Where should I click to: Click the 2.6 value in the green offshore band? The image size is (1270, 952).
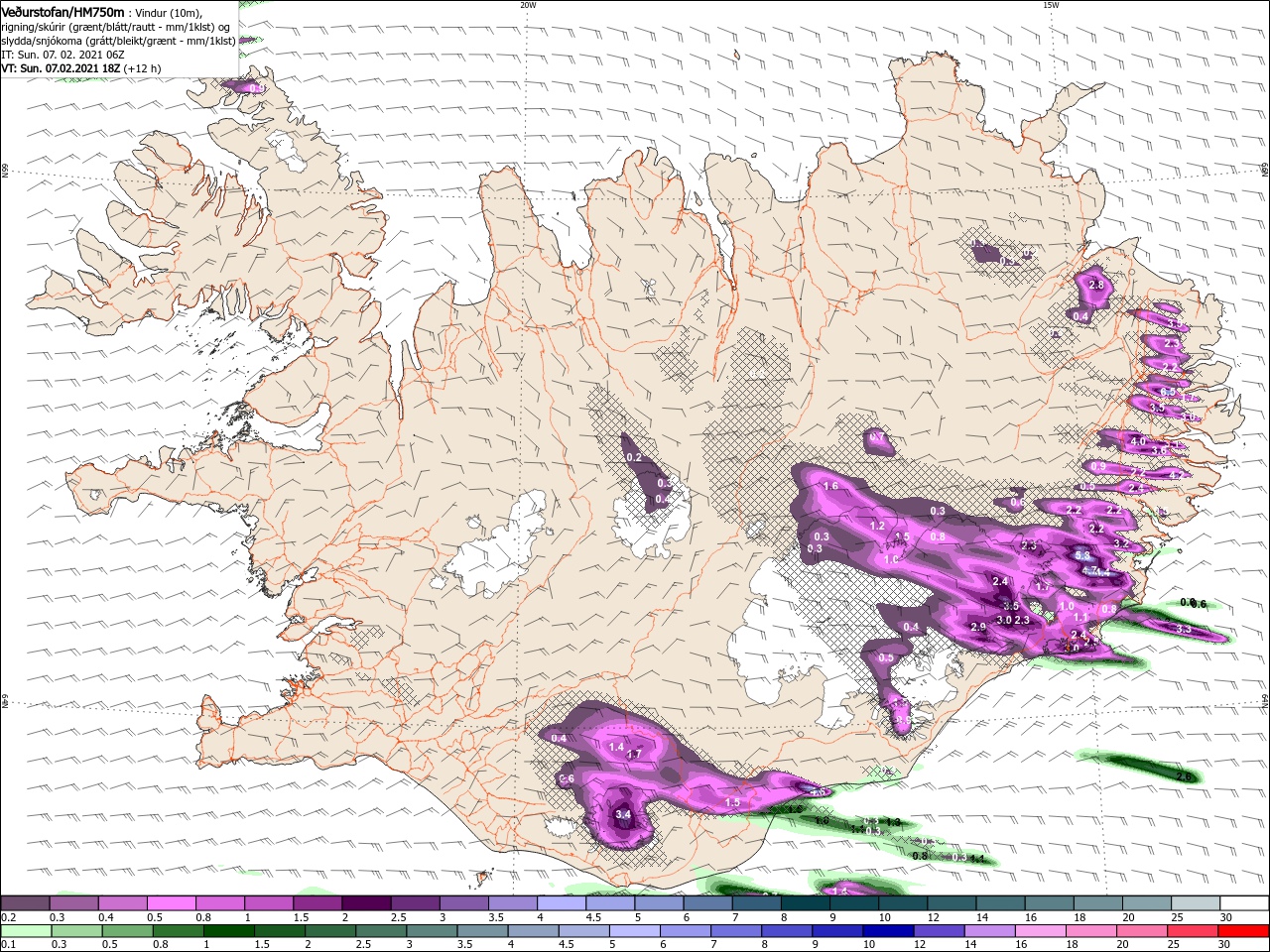pyautogui.click(x=1184, y=776)
